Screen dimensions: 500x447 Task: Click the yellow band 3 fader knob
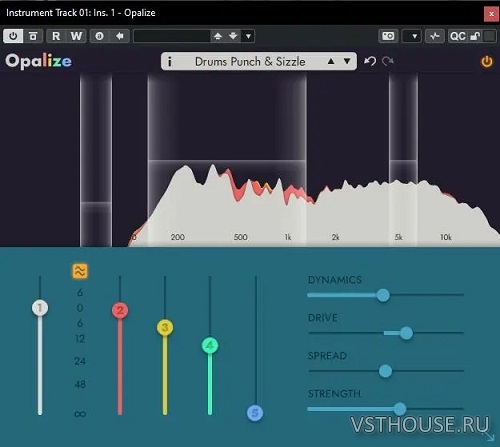(165, 328)
